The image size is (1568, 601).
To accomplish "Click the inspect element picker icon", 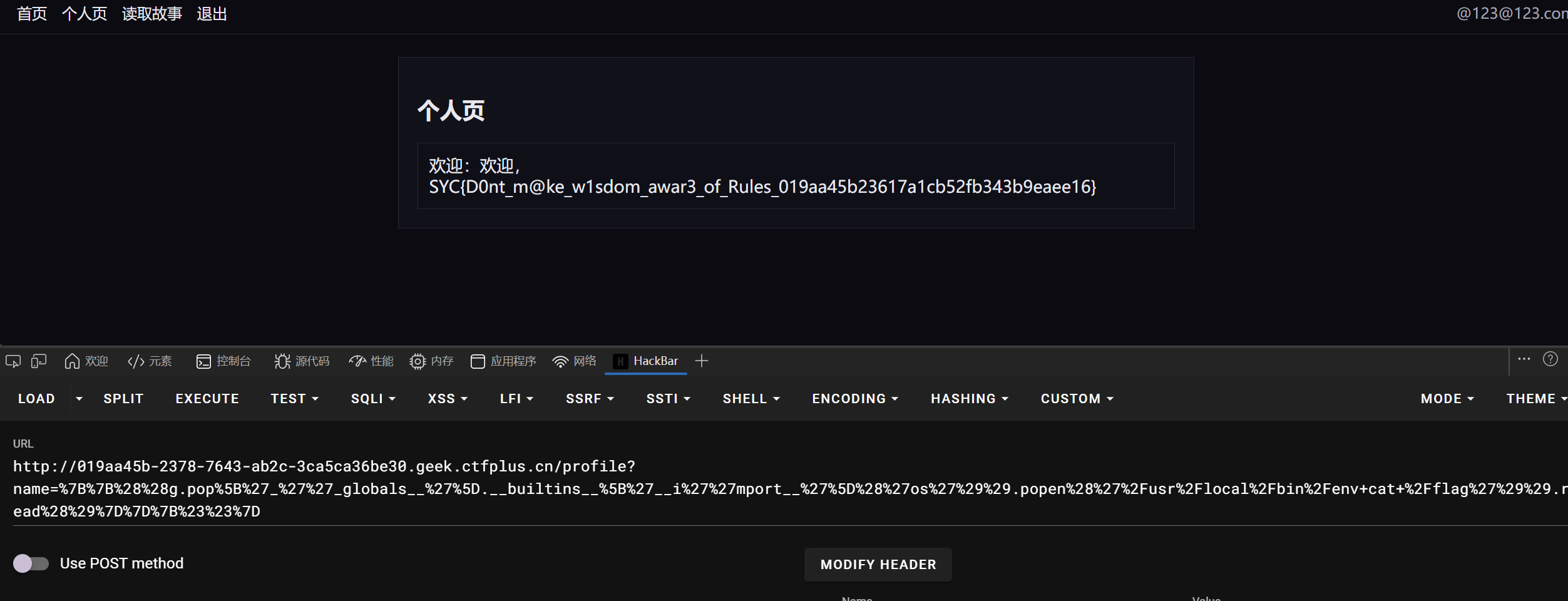I will (13, 361).
